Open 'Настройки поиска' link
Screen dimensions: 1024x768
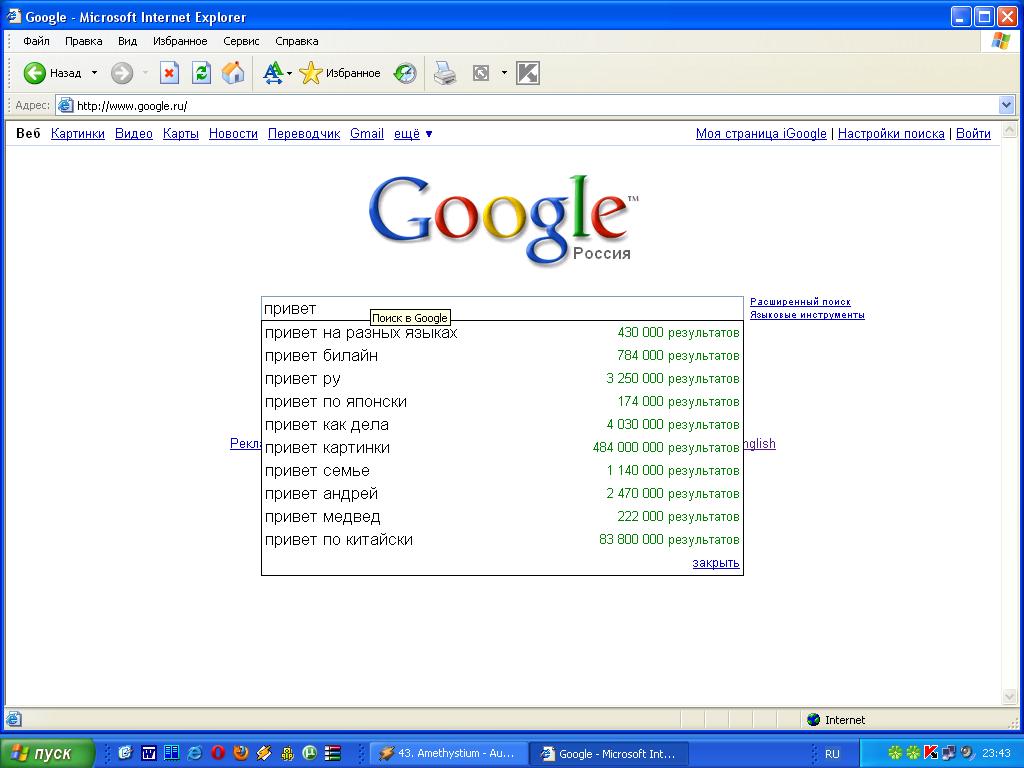pos(891,134)
